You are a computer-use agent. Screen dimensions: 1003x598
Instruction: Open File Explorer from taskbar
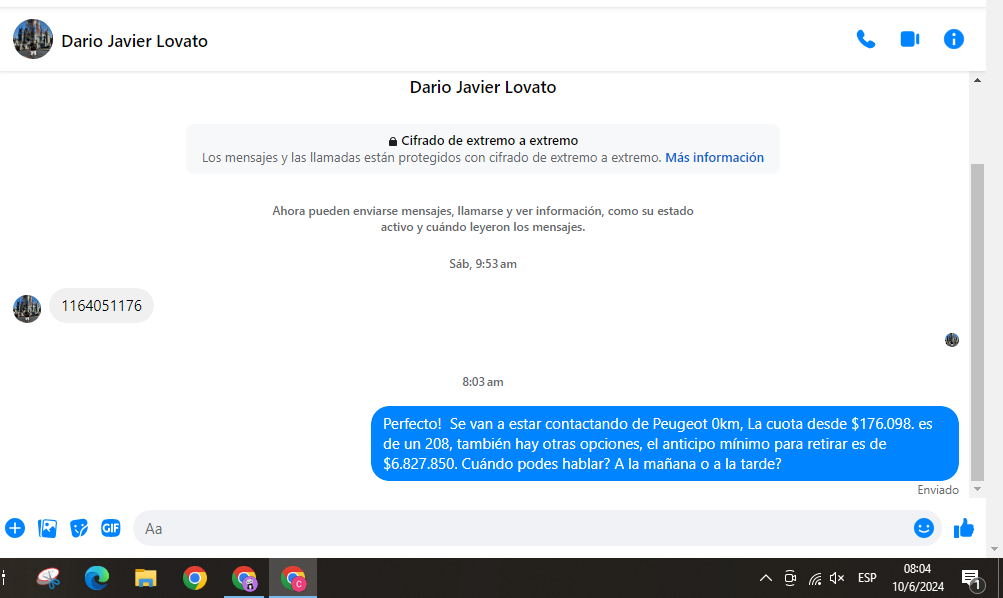point(146,578)
